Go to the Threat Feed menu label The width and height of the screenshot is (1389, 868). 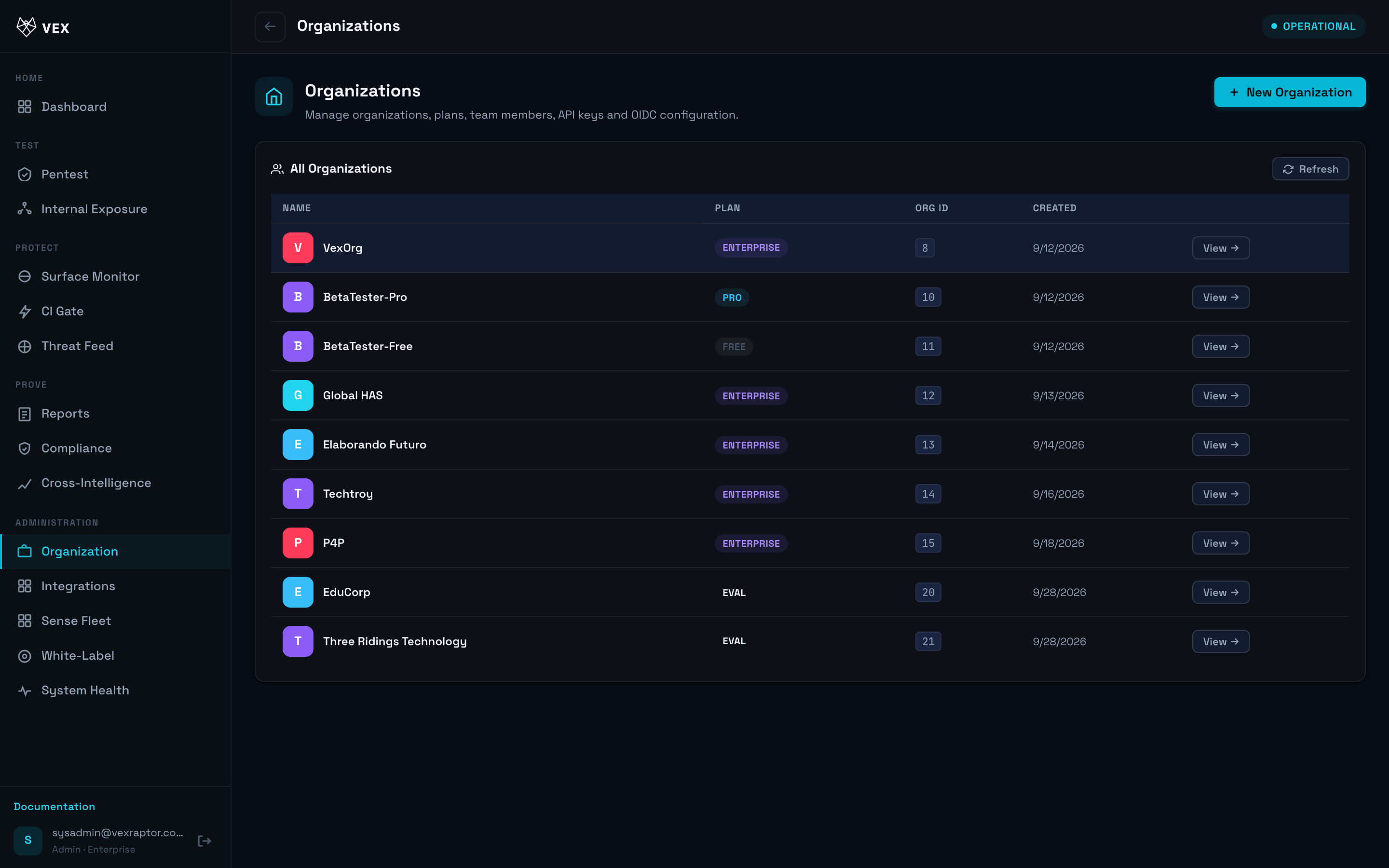[x=78, y=346]
